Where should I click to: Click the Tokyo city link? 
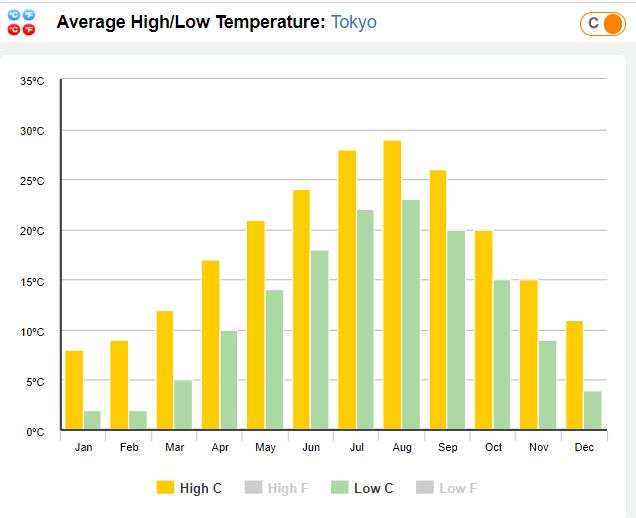point(353,22)
